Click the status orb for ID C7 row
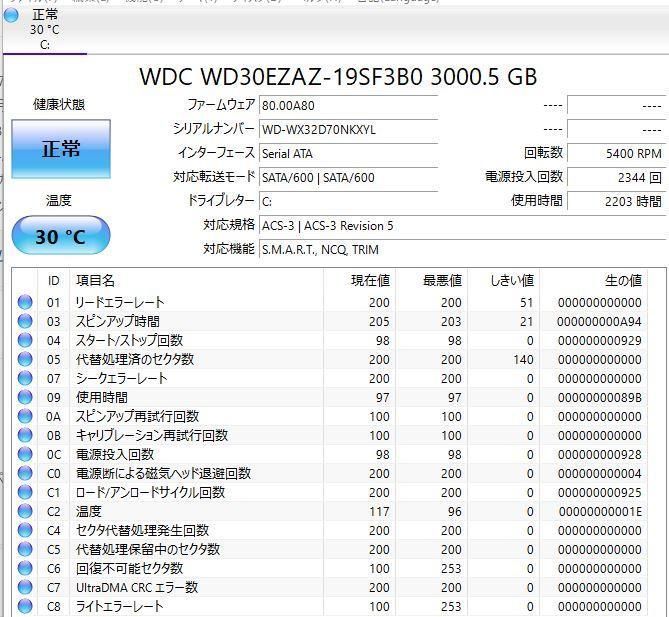Screen dimensions: 669x617 (x=25, y=587)
